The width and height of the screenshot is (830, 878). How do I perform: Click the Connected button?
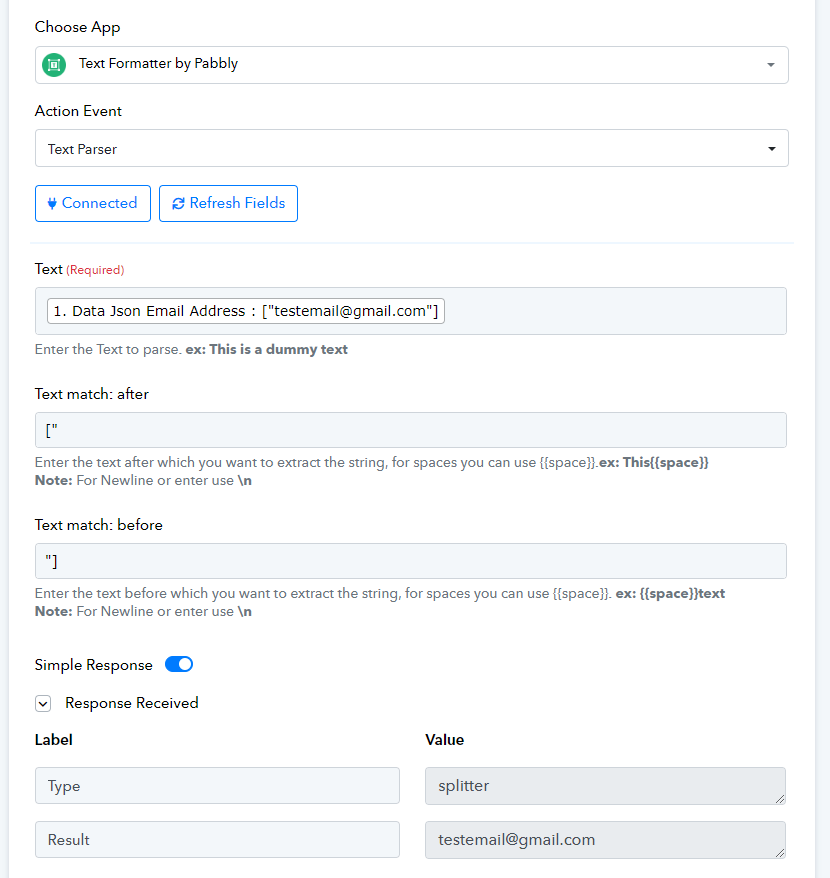[x=93, y=203]
